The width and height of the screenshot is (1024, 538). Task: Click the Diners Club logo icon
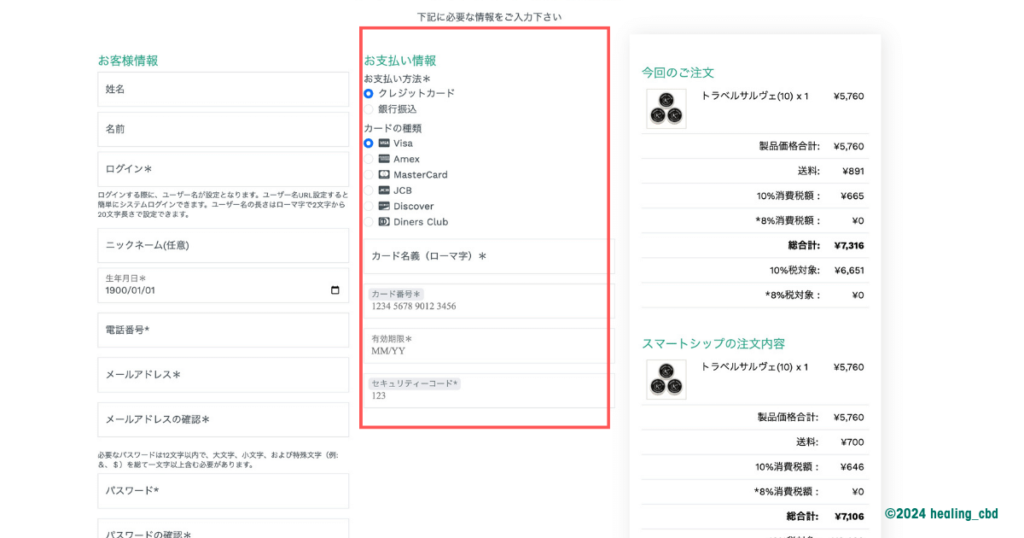coord(384,222)
